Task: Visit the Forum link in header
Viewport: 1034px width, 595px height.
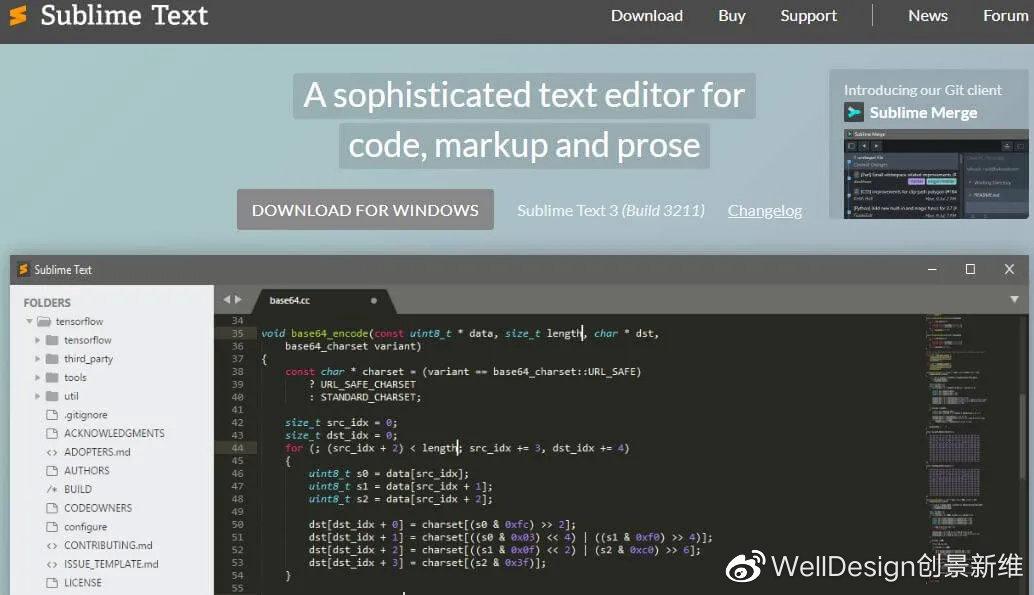Action: point(1005,16)
